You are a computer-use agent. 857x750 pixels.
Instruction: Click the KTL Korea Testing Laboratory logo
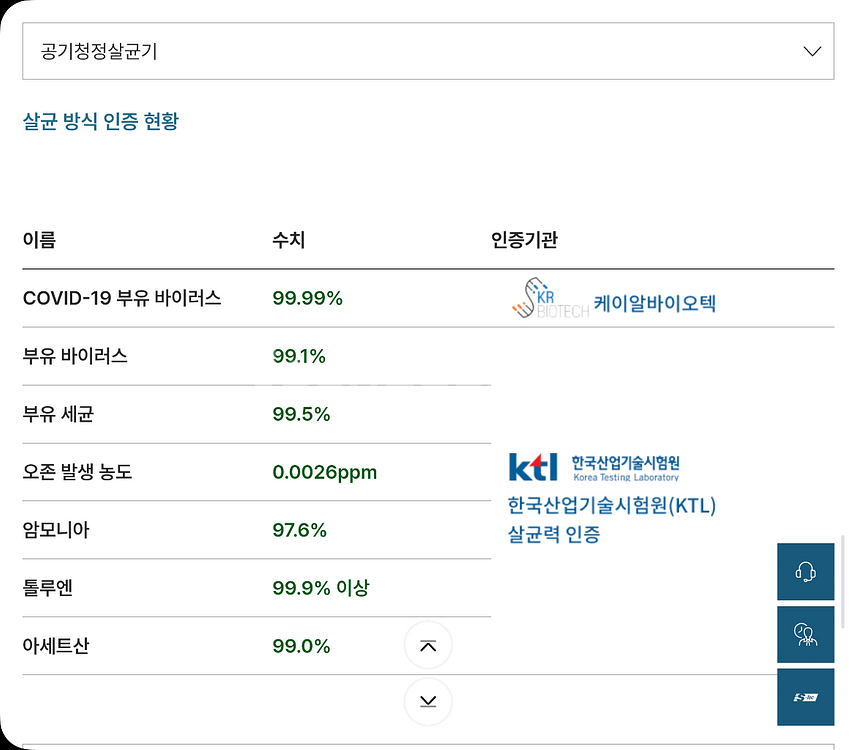pyautogui.click(x=593, y=467)
